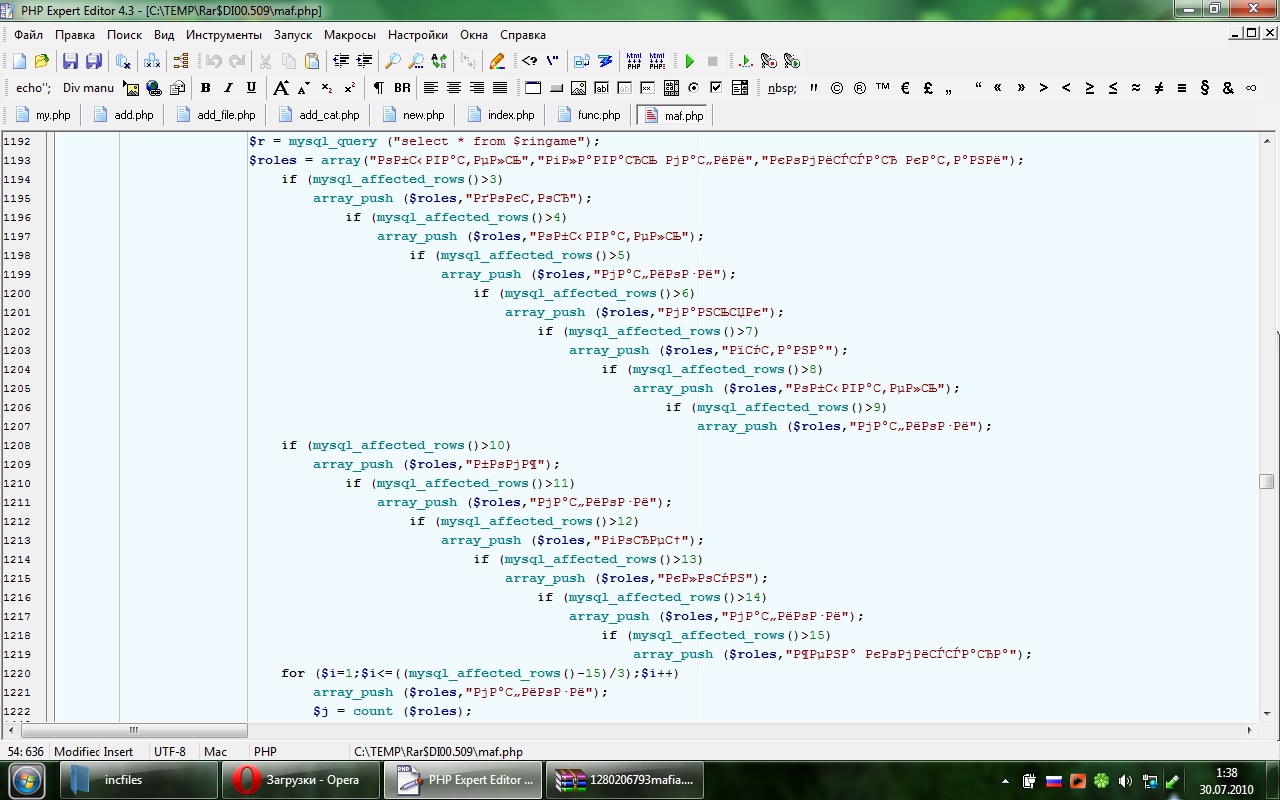Viewport: 1280px width, 800px height.
Task: Show hidden system tray icons
Action: click(x=1005, y=781)
